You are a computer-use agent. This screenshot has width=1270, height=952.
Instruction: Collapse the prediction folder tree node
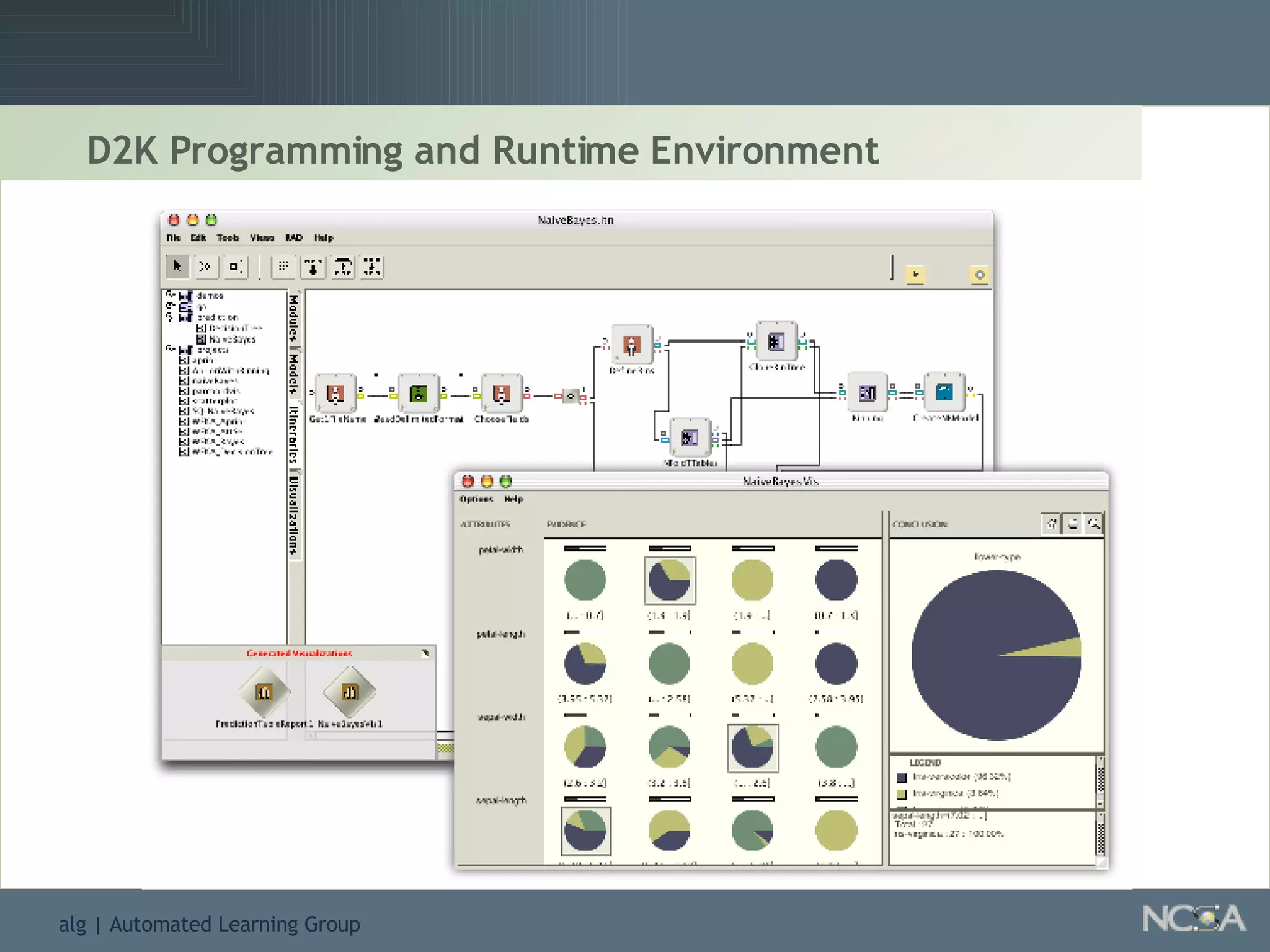[171, 317]
